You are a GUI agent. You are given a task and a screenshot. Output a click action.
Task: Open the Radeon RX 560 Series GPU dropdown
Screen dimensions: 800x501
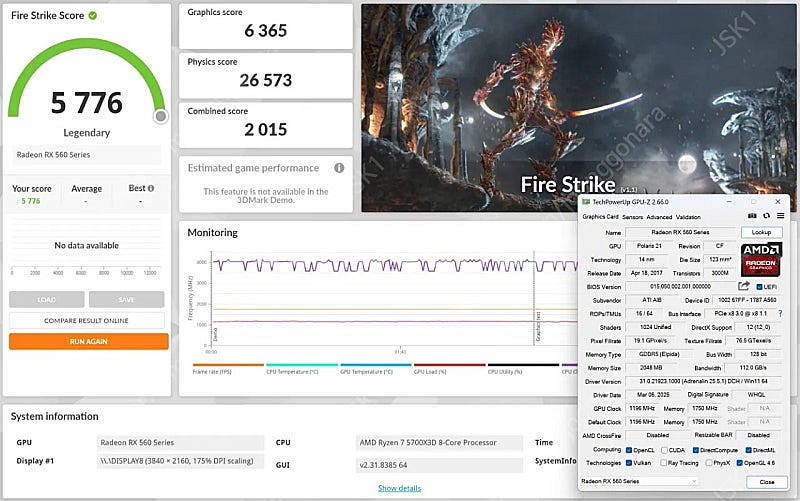(x=639, y=481)
